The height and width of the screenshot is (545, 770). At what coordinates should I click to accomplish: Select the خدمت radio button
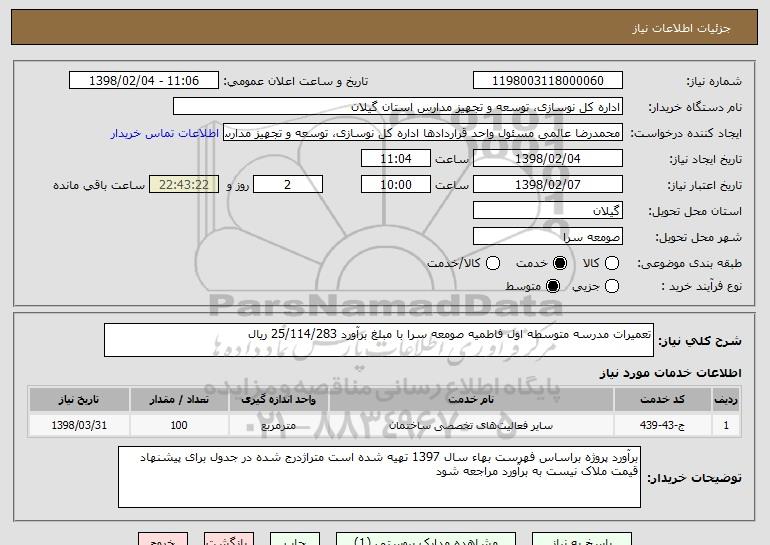pyautogui.click(x=559, y=263)
